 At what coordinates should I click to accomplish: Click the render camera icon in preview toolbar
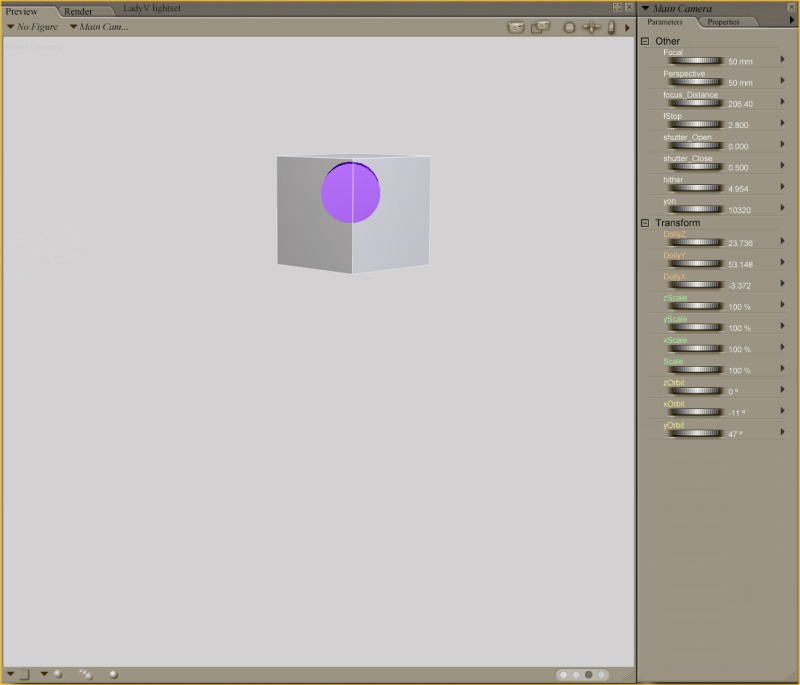[516, 27]
